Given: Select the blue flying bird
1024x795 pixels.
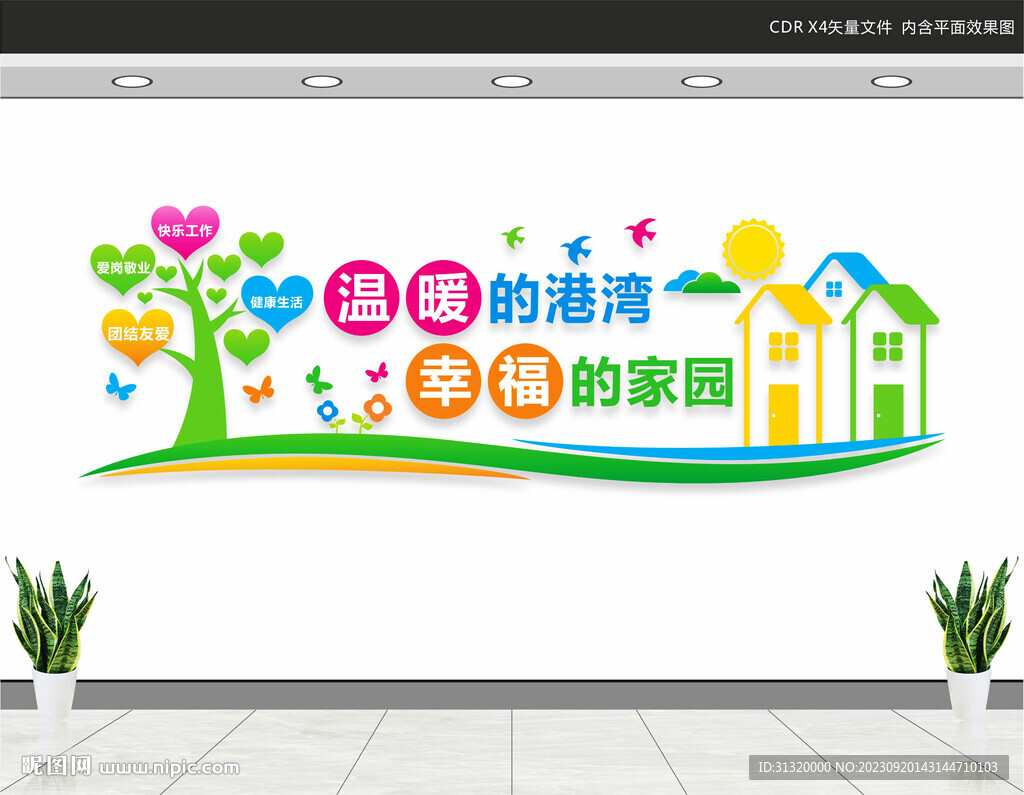Looking at the screenshot, I should (577, 249).
